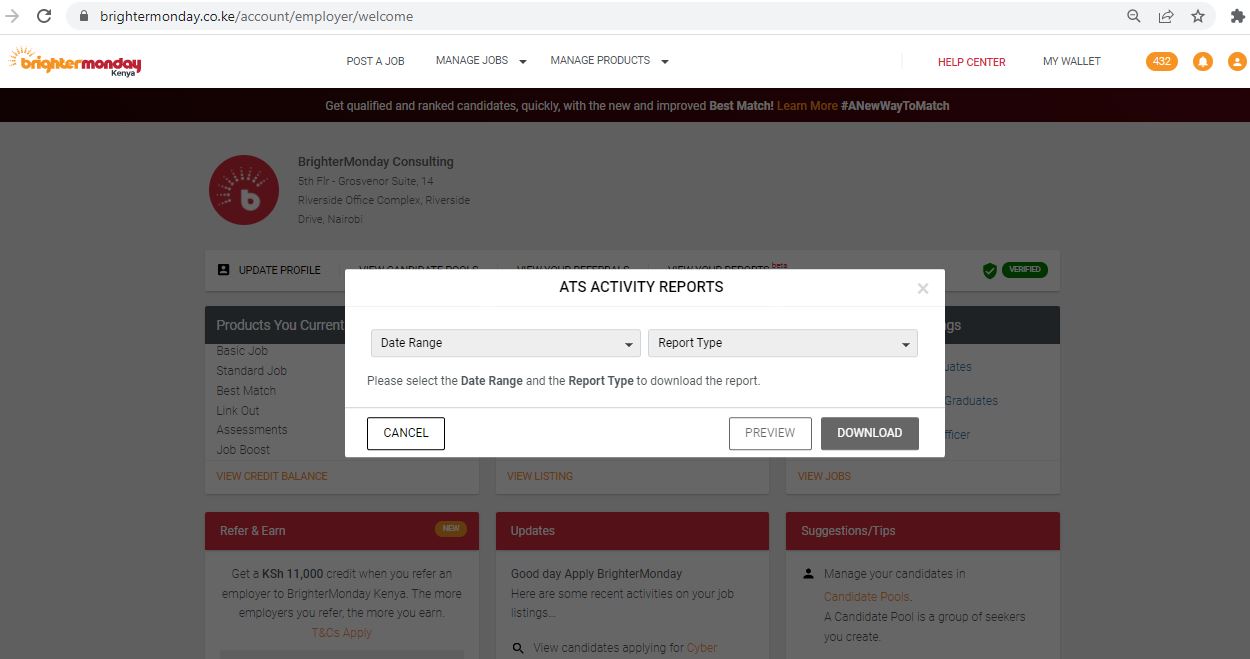Click the PREVIEW button

770,433
